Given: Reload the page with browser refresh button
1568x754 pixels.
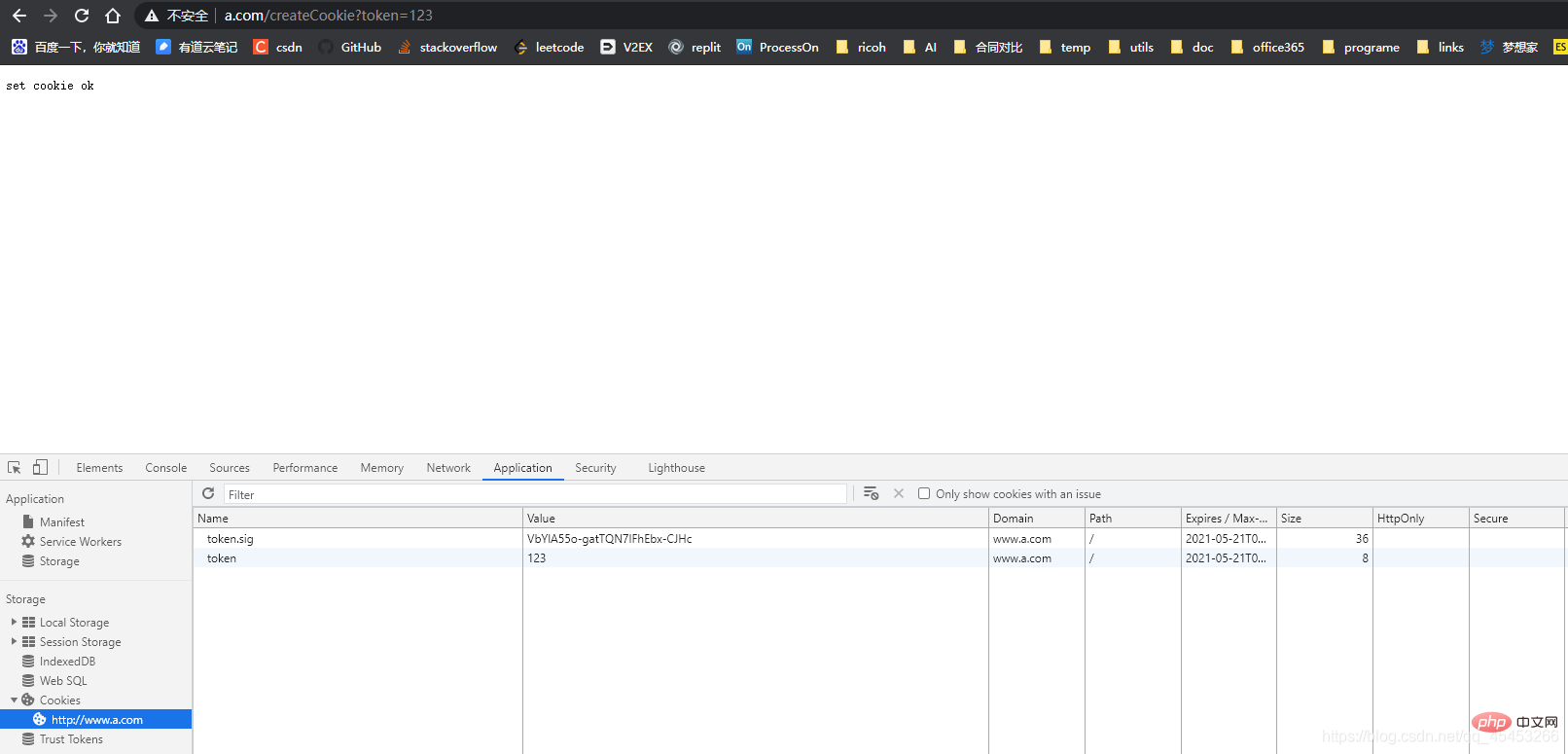Looking at the screenshot, I should click(82, 16).
